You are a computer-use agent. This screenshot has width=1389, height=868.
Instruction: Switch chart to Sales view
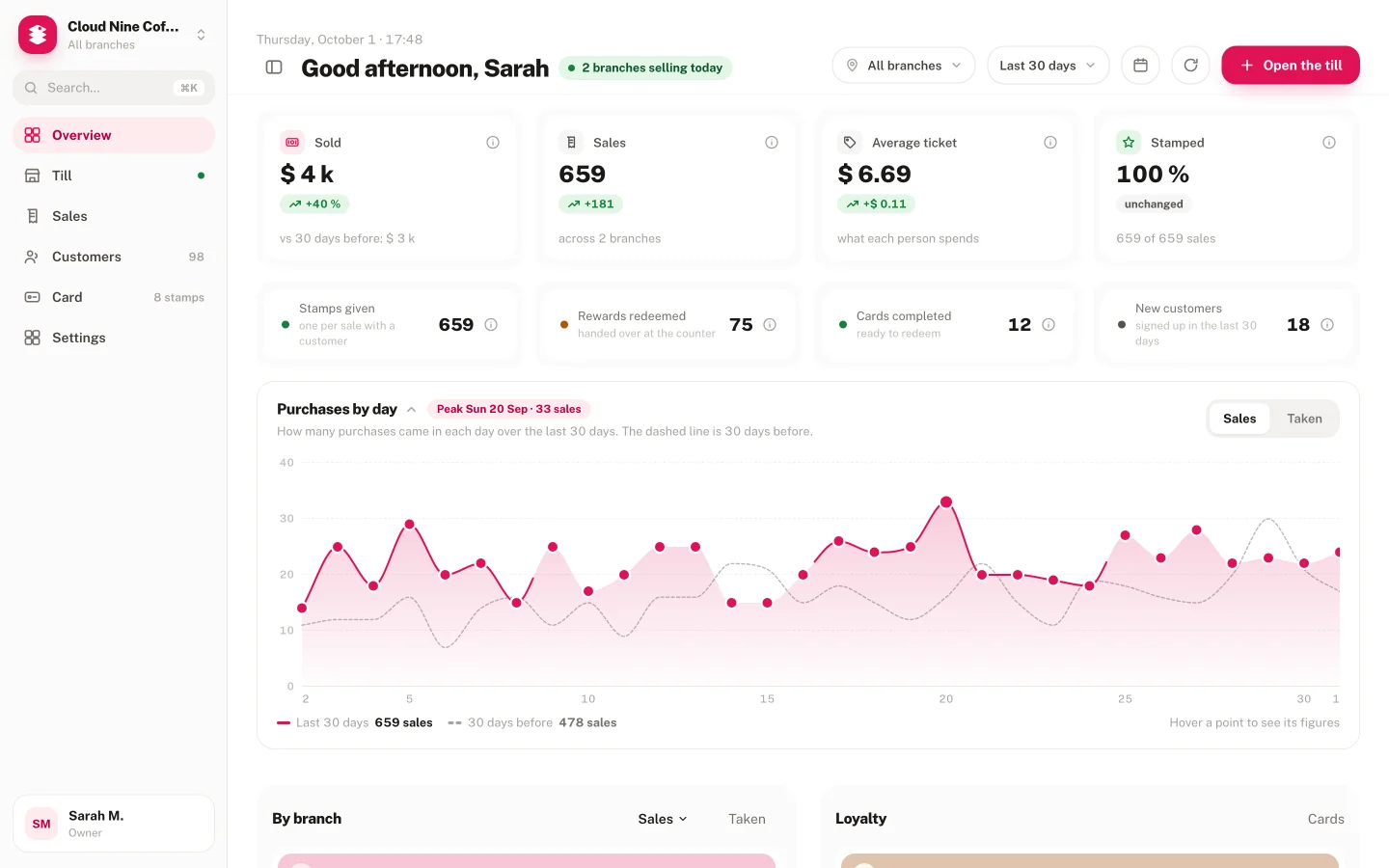(1239, 419)
